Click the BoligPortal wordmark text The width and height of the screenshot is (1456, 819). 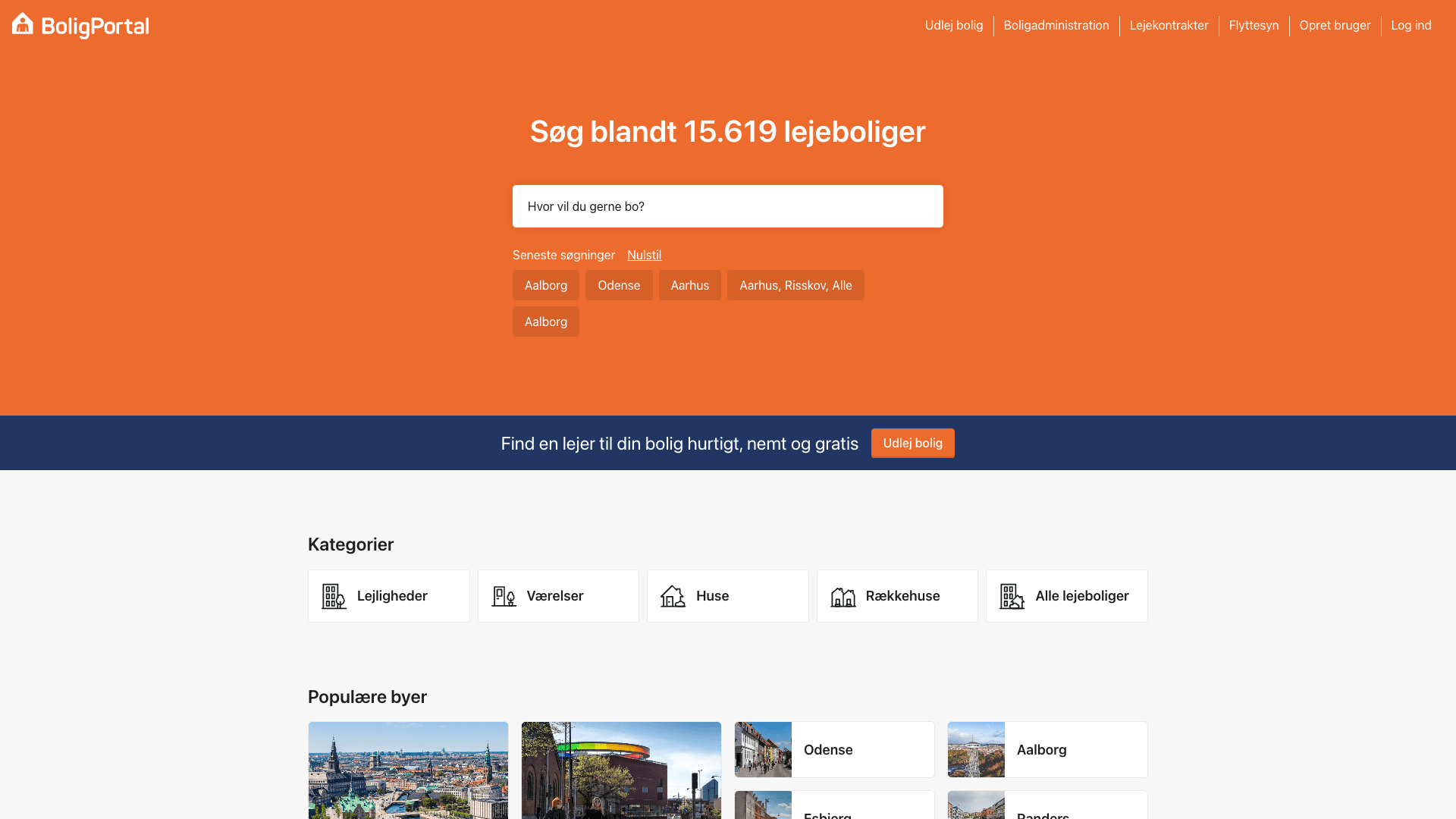95,27
